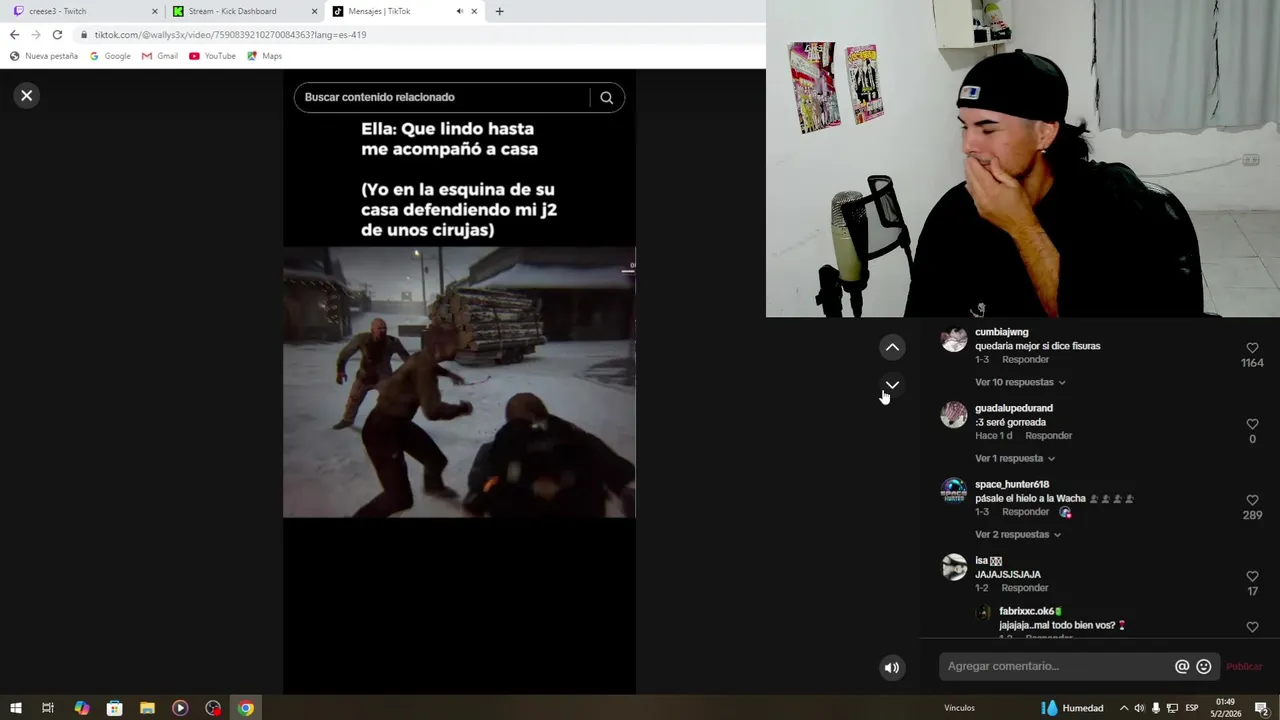Click the padlock site info icon
The height and width of the screenshot is (720, 1280).
(85, 34)
